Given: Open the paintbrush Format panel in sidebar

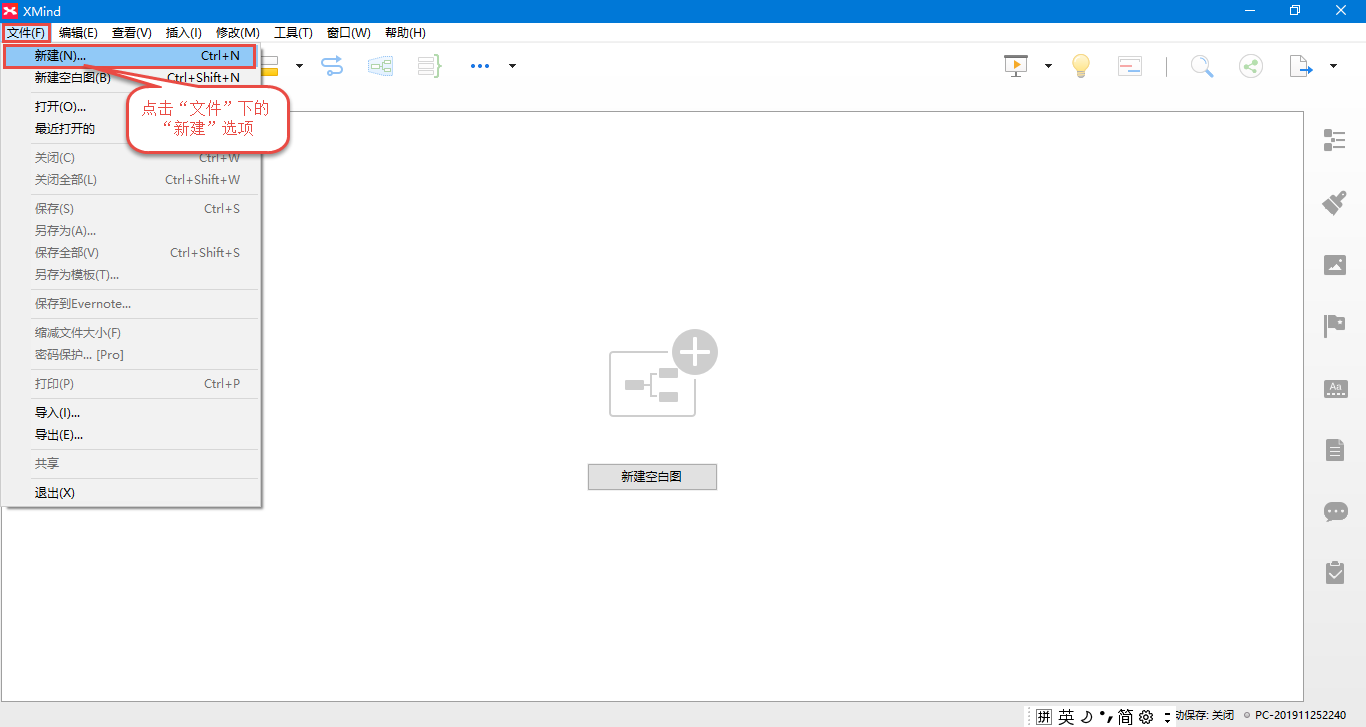Looking at the screenshot, I should click(x=1334, y=203).
